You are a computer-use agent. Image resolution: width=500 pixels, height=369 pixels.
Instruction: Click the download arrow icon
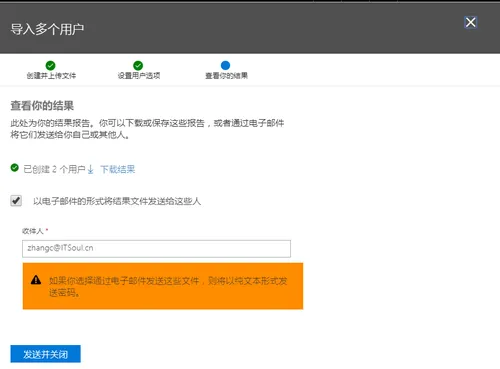[x=90, y=170]
